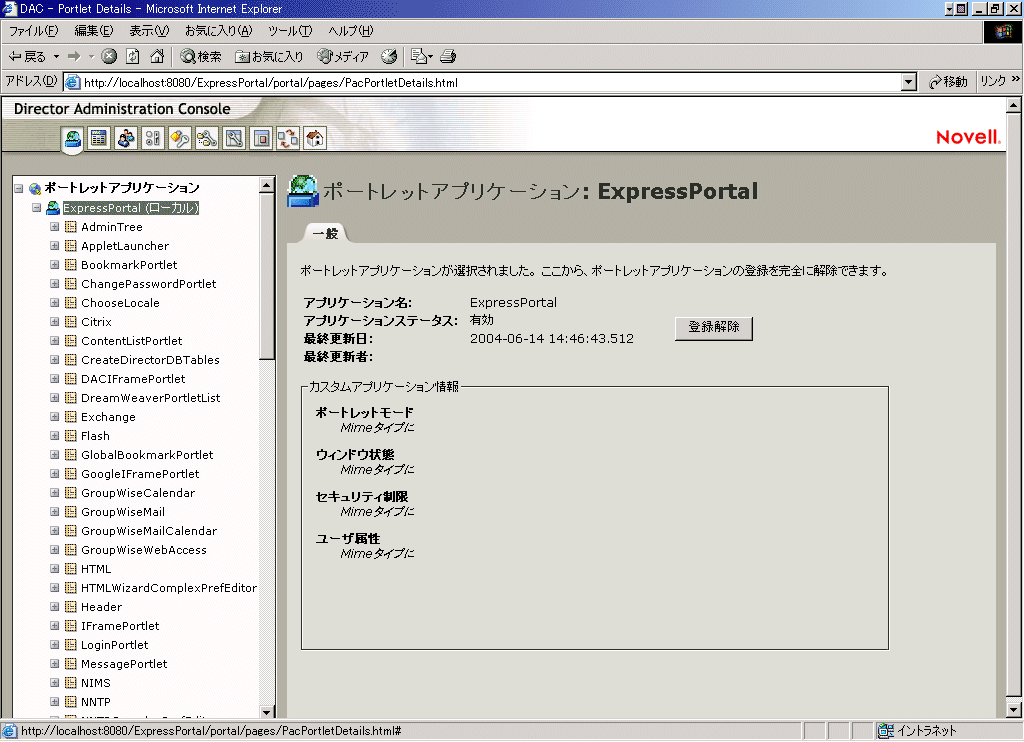The height and width of the screenshot is (742, 1024).
Task: Click the page scrollbar down arrow
Action: [1014, 709]
